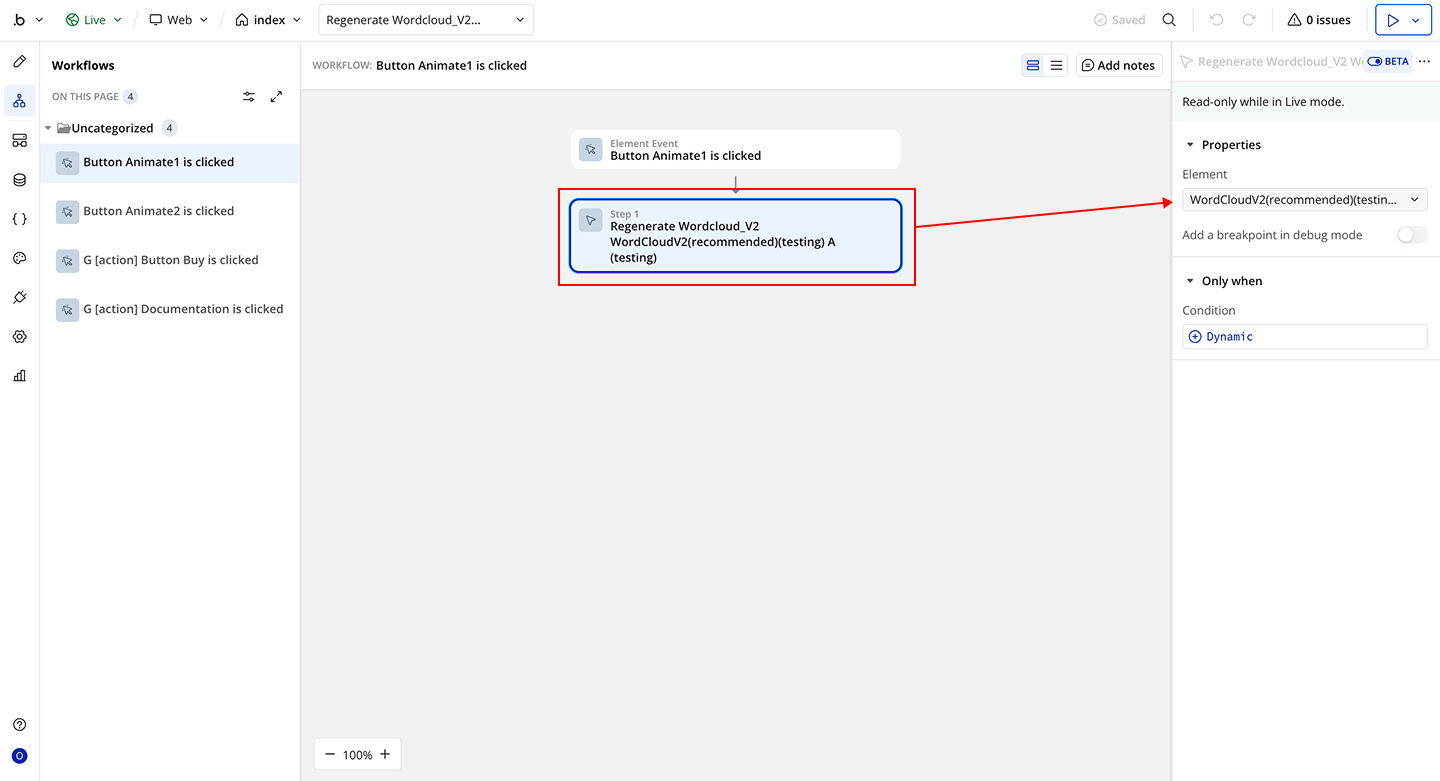This screenshot has width=1440, height=781.
Task: Open the index page dropdown
Action: 268,20
